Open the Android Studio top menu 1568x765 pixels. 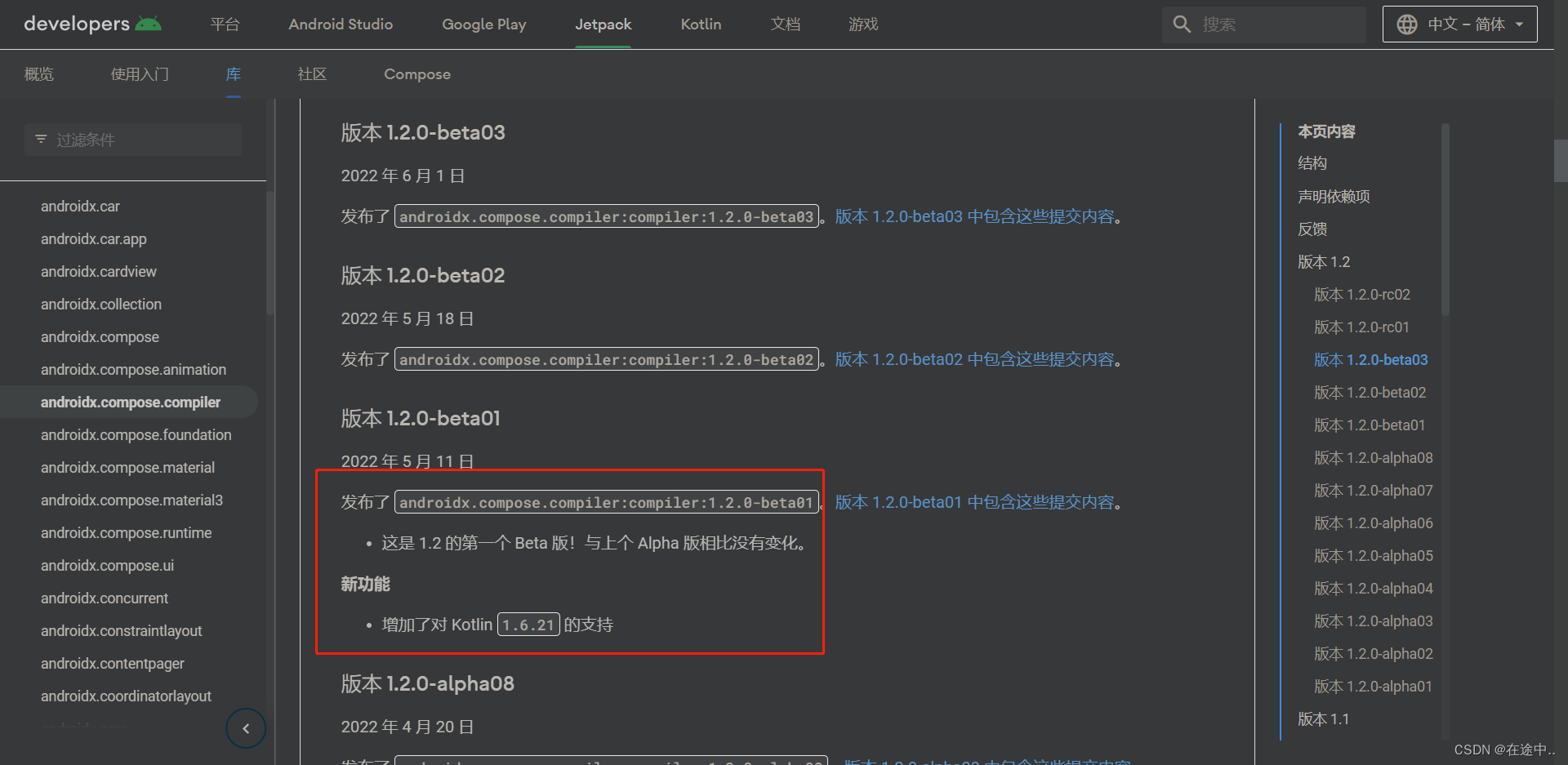(x=341, y=24)
